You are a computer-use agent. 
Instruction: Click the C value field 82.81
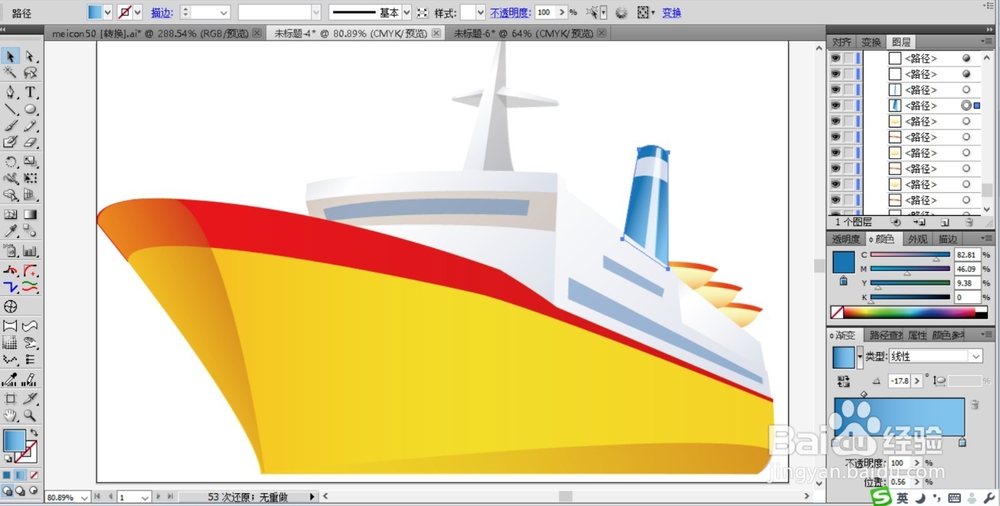point(967,255)
